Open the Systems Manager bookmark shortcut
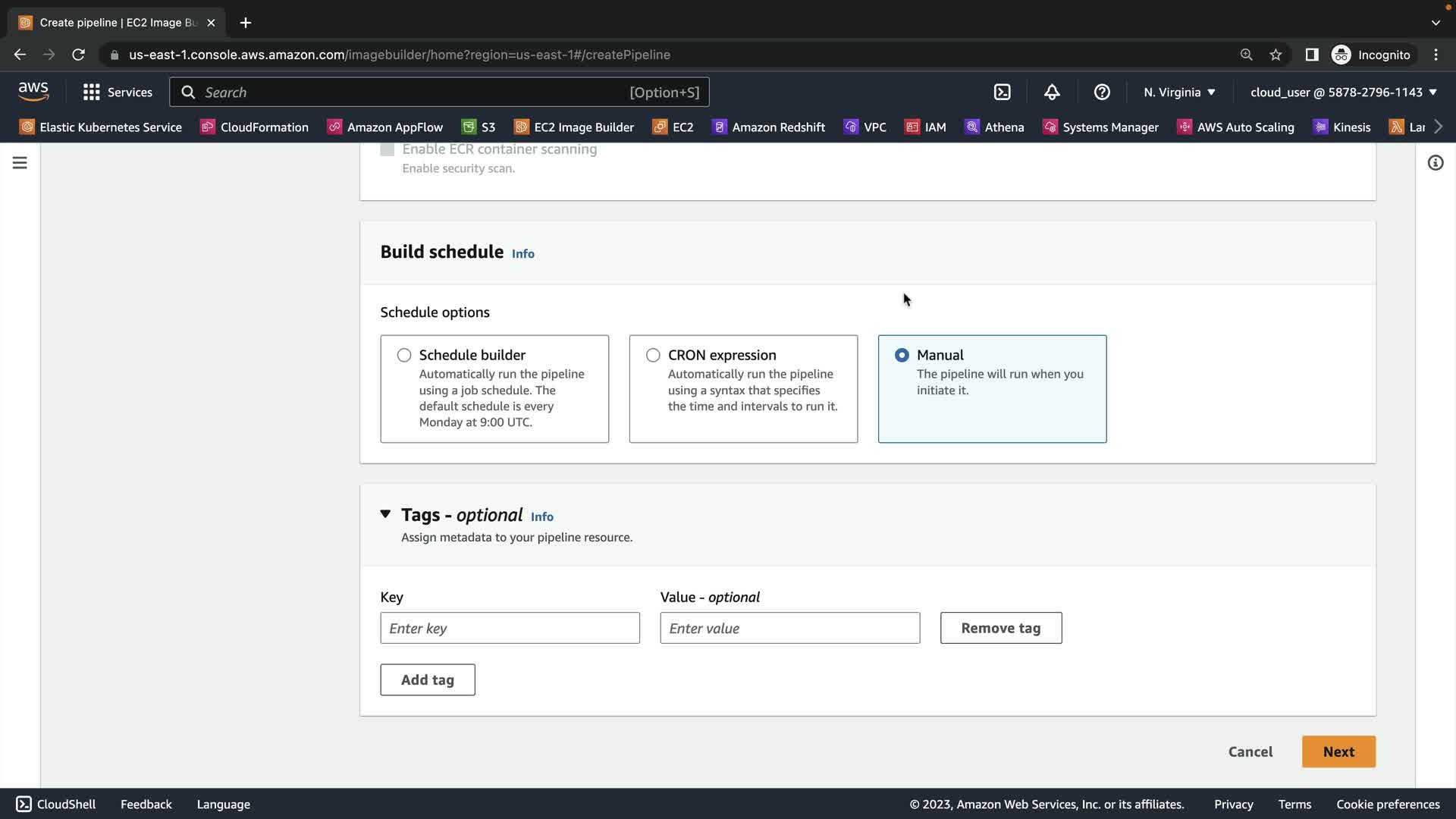 coord(1101,127)
